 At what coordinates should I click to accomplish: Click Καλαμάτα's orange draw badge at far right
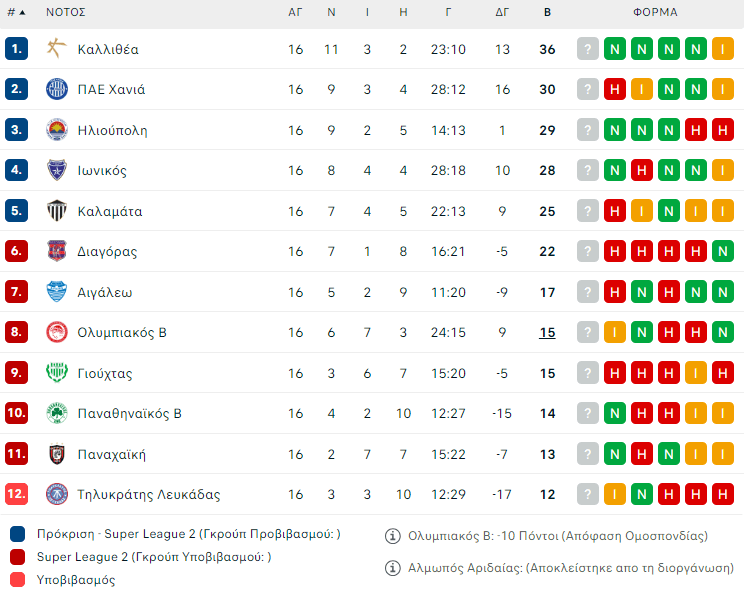pos(722,211)
